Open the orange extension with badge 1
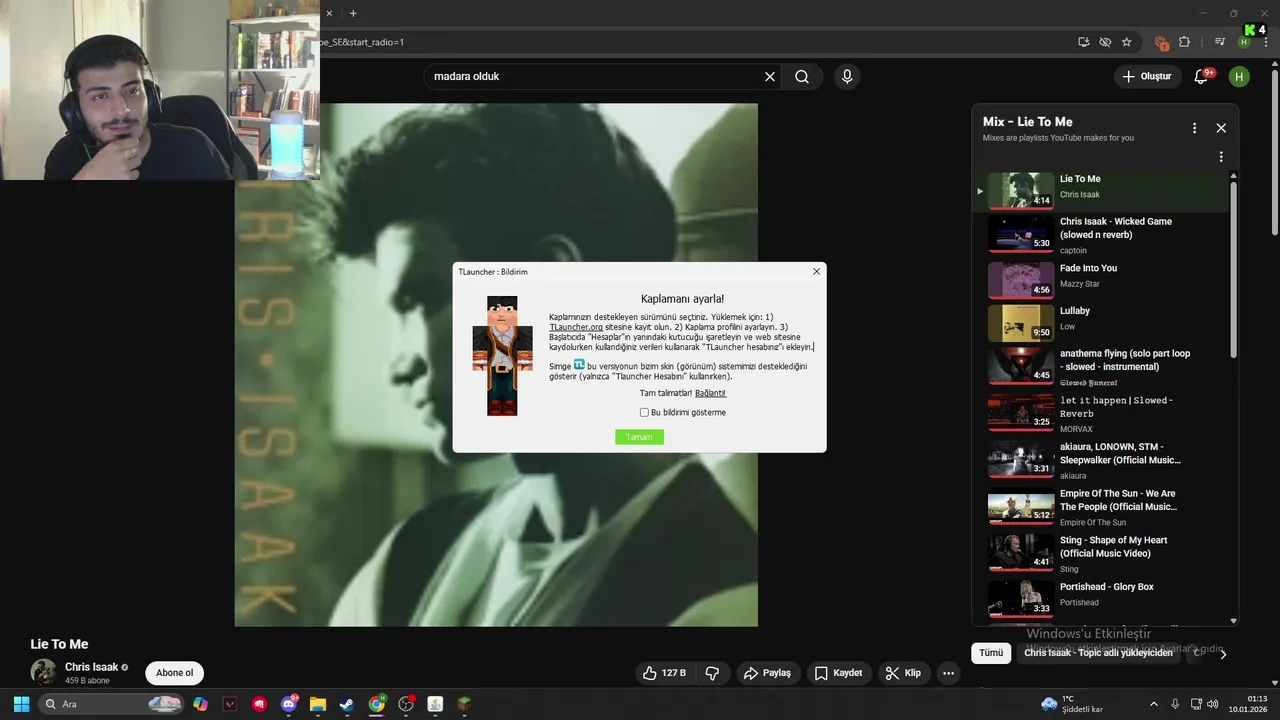1280x720 pixels. click(1161, 42)
